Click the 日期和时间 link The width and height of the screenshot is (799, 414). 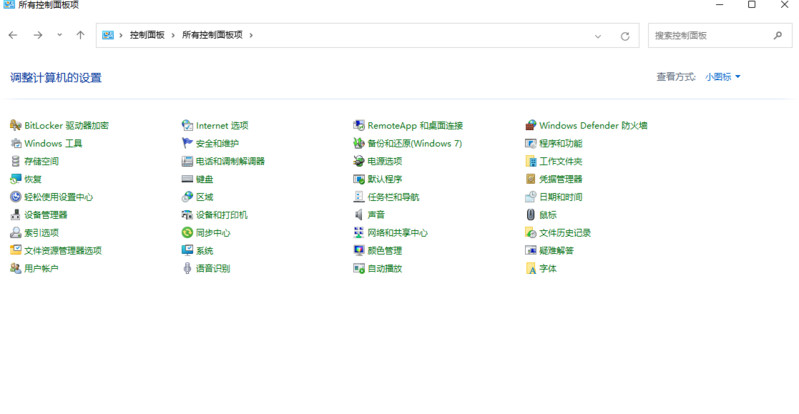[561, 197]
